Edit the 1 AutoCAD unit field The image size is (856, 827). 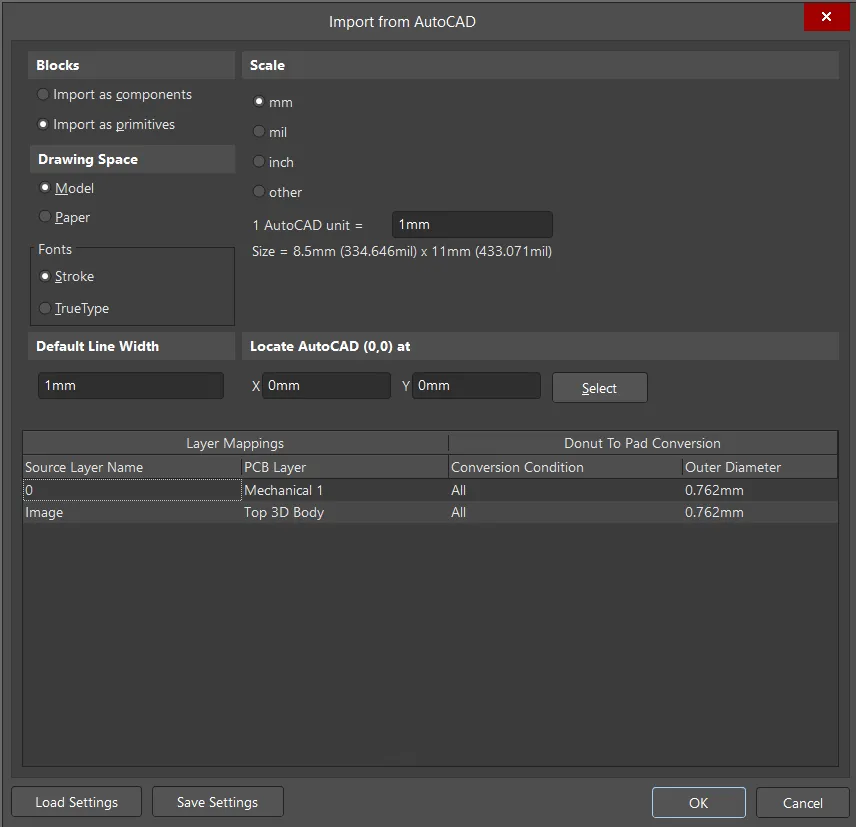click(472, 224)
